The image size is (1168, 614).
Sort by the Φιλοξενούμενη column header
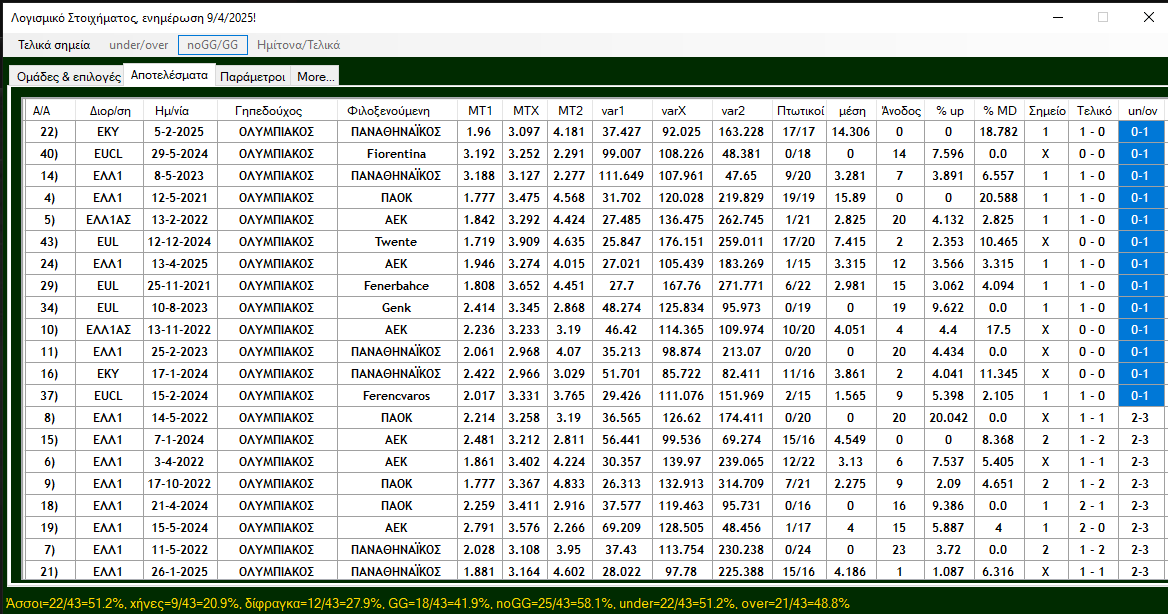tap(388, 110)
